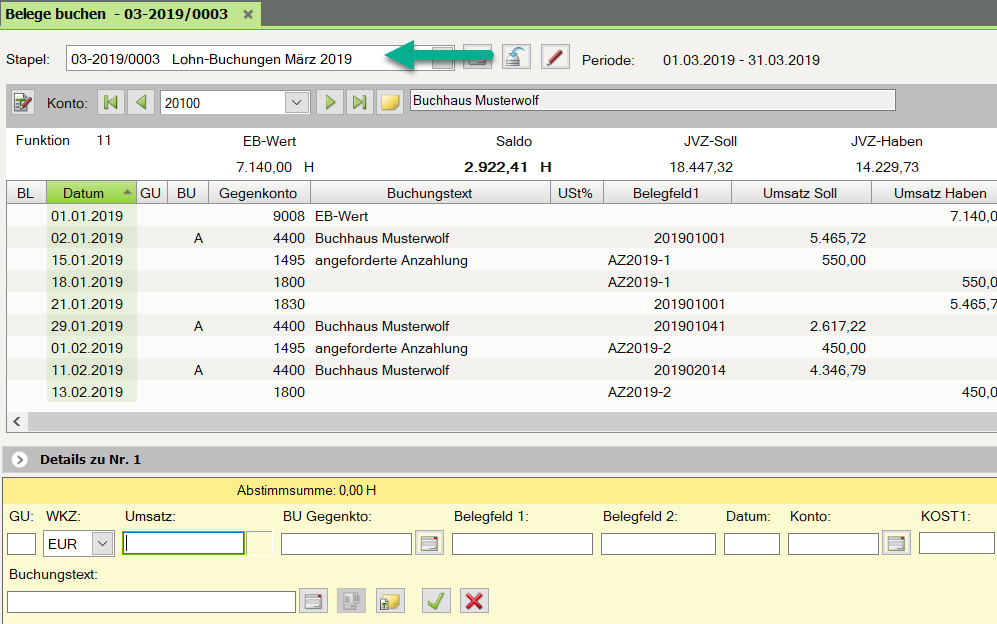Jump to the first account

[x=111, y=102]
